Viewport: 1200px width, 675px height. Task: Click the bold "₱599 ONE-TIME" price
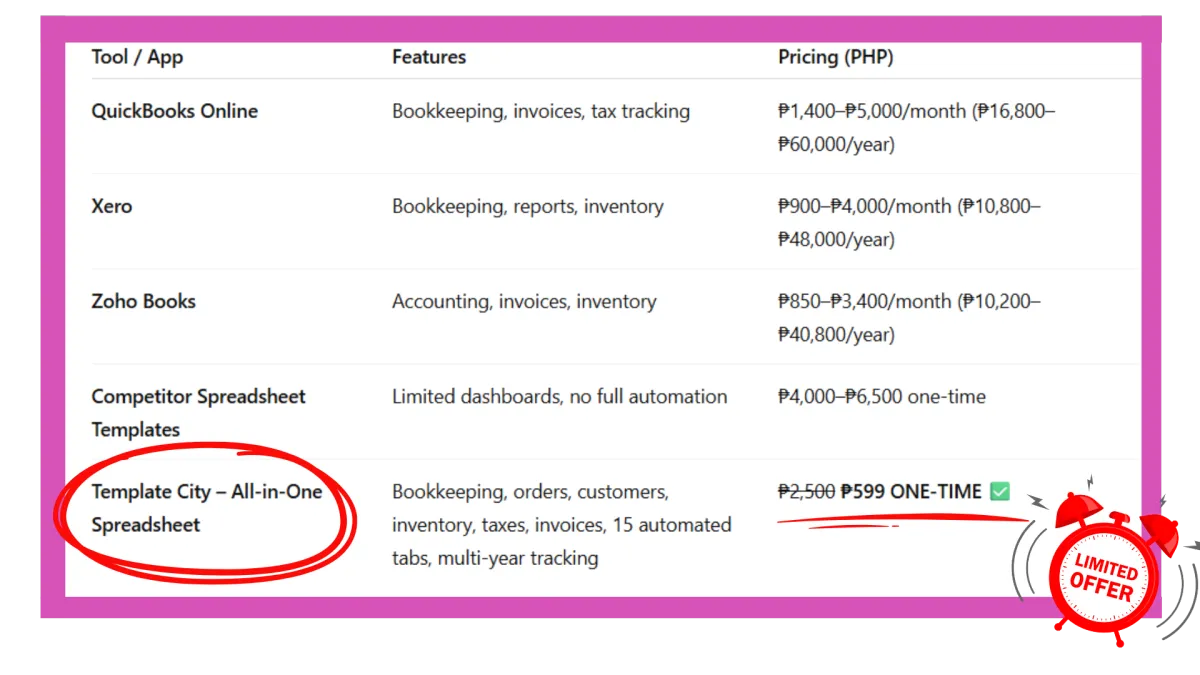tap(911, 491)
